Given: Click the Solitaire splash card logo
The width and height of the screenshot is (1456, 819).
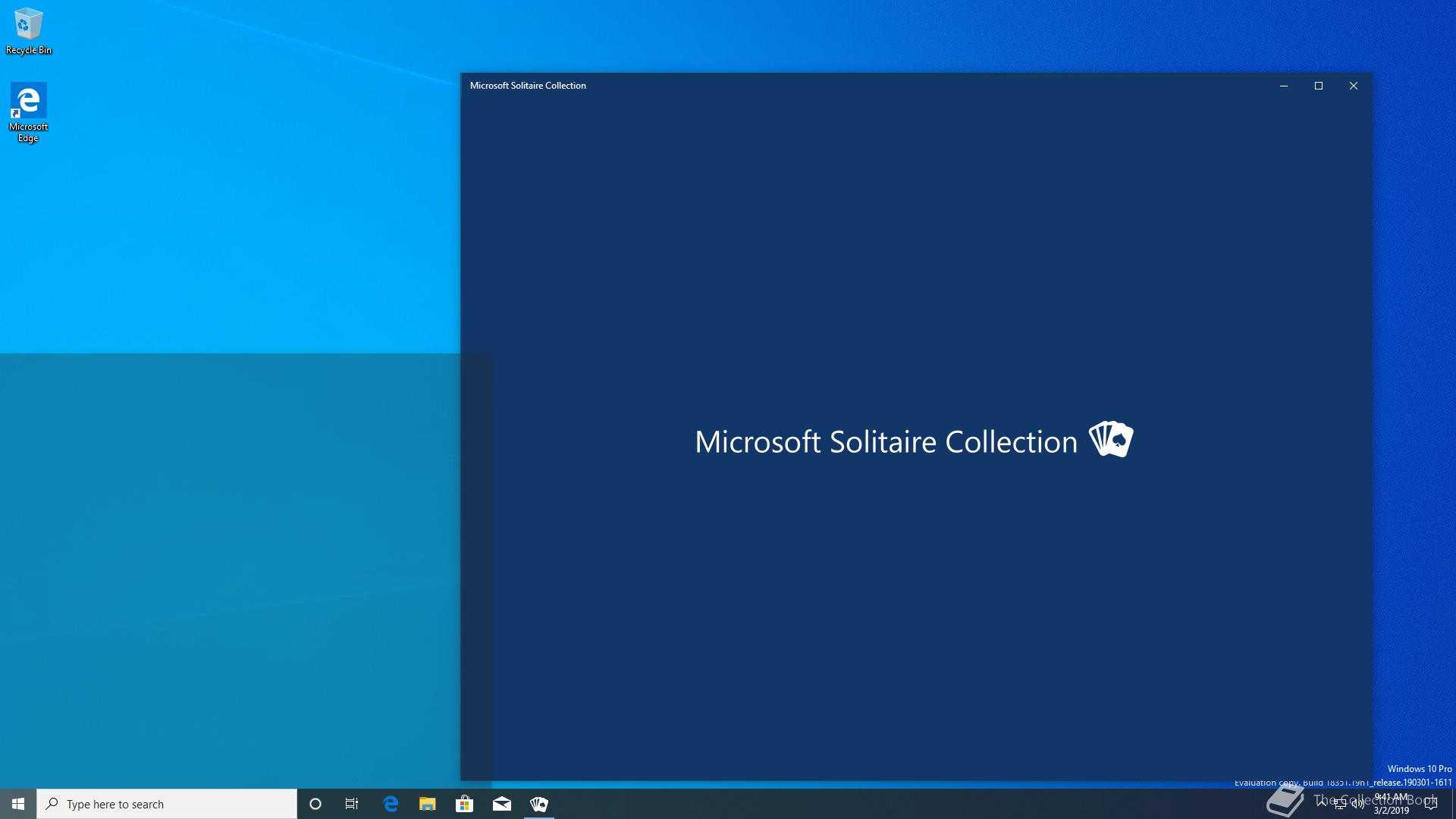Looking at the screenshot, I should 1111,439.
